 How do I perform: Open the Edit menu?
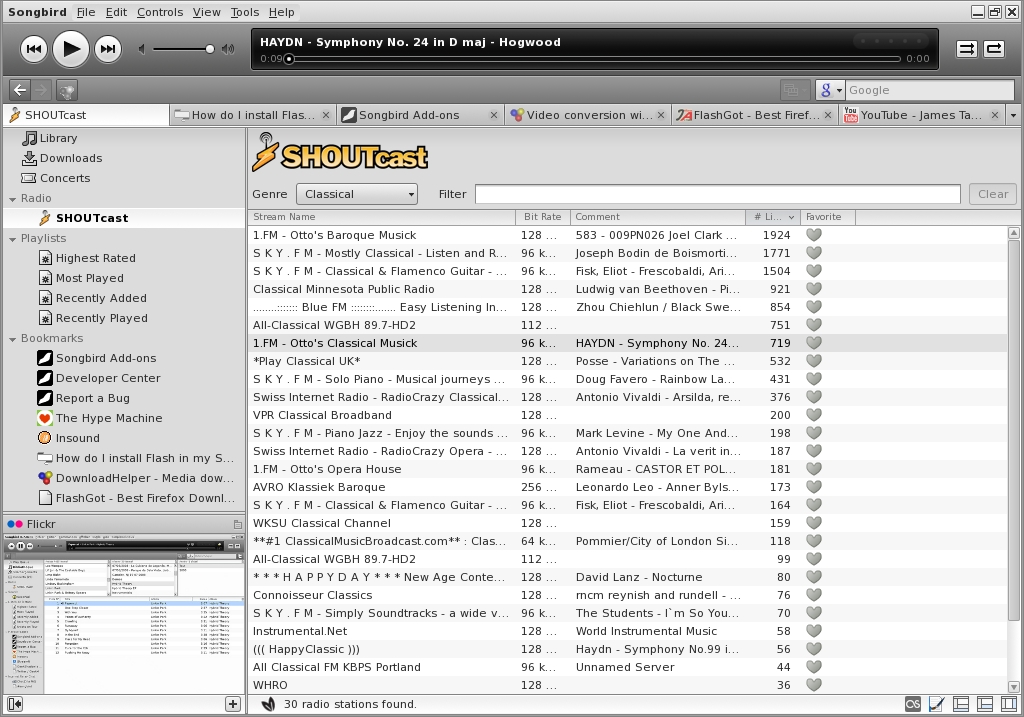pyautogui.click(x=116, y=12)
